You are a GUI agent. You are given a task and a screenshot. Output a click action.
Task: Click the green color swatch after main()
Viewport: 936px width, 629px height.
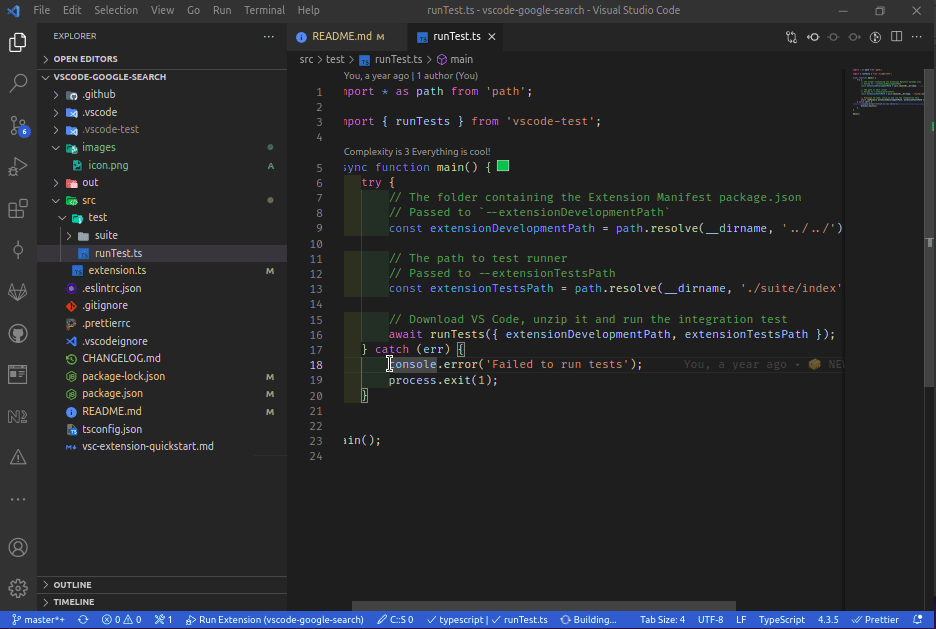[503, 166]
